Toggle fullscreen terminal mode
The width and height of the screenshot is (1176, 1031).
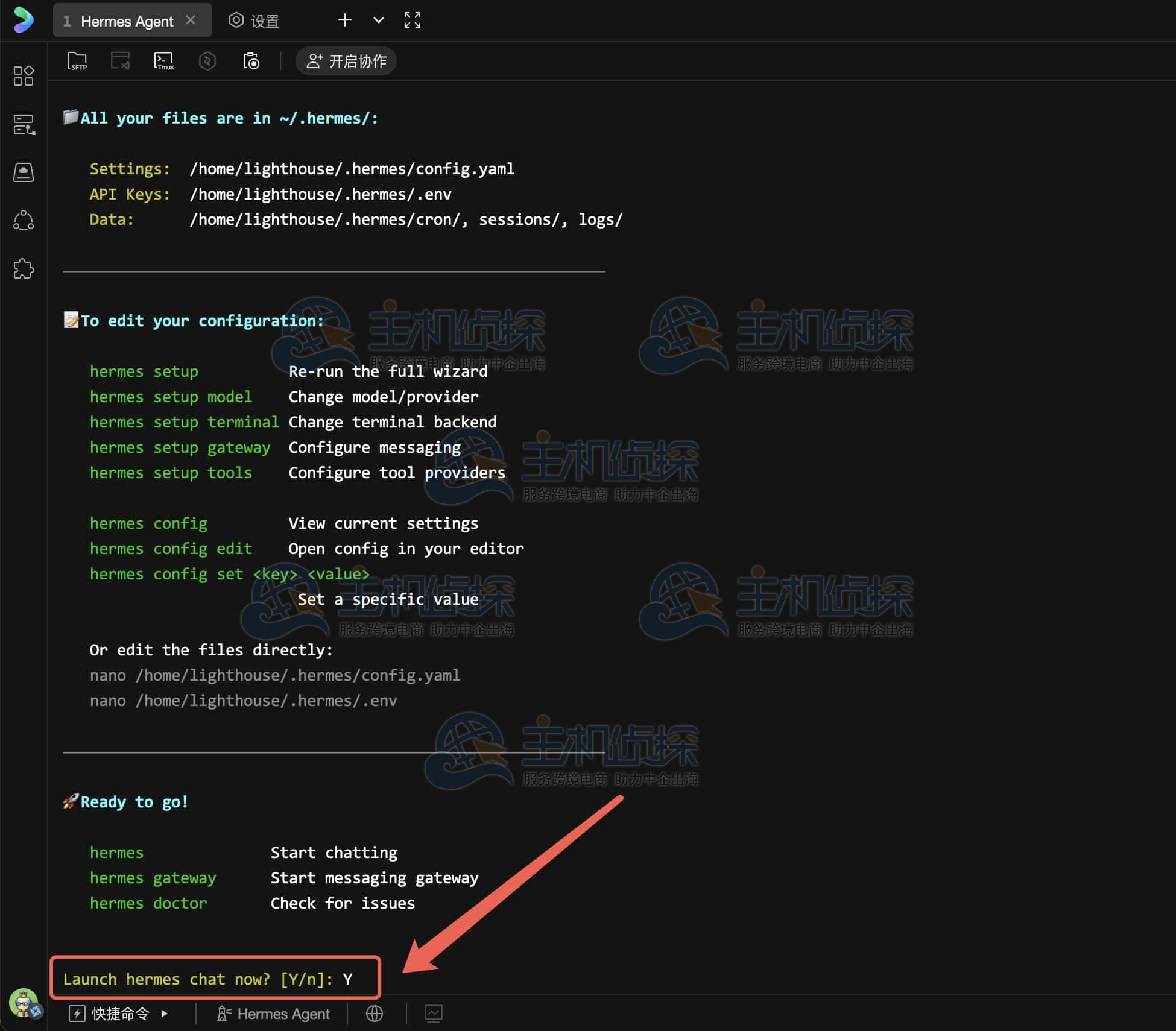coord(413,20)
